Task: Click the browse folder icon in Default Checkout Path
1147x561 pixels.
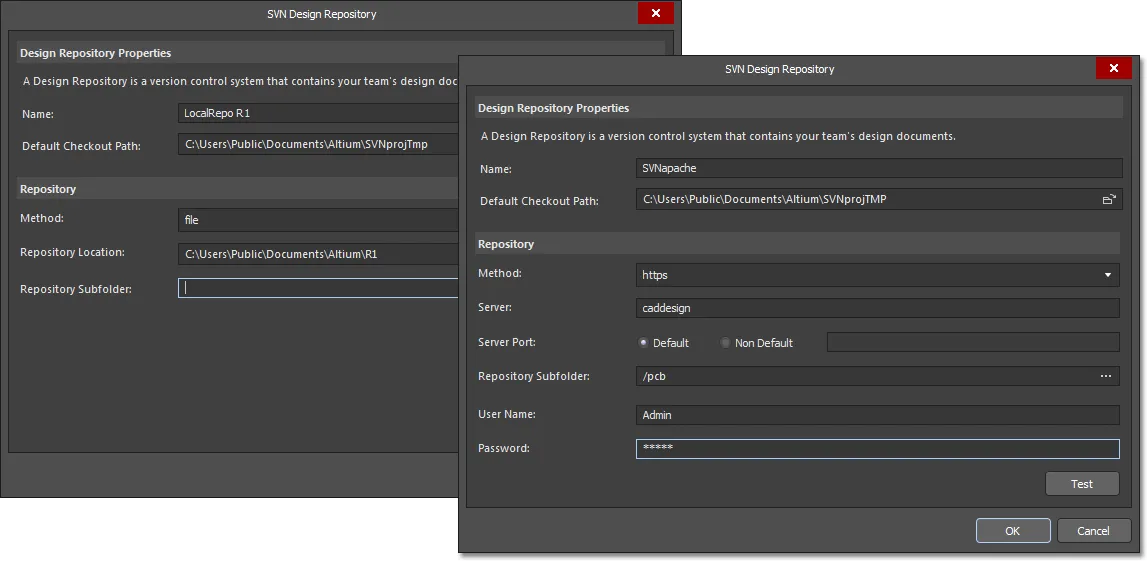Action: tap(1109, 199)
